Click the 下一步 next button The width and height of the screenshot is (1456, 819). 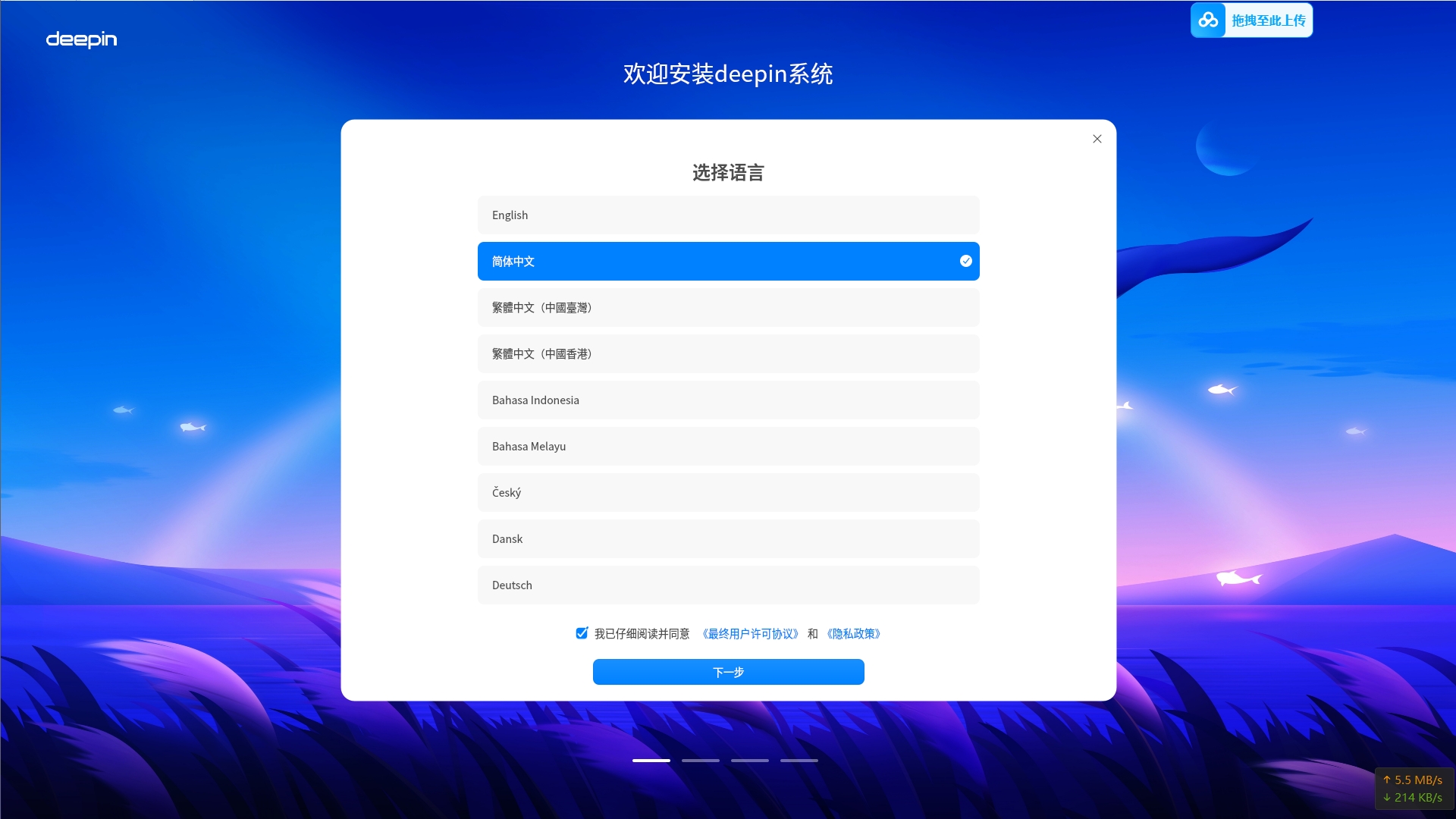pos(728,672)
